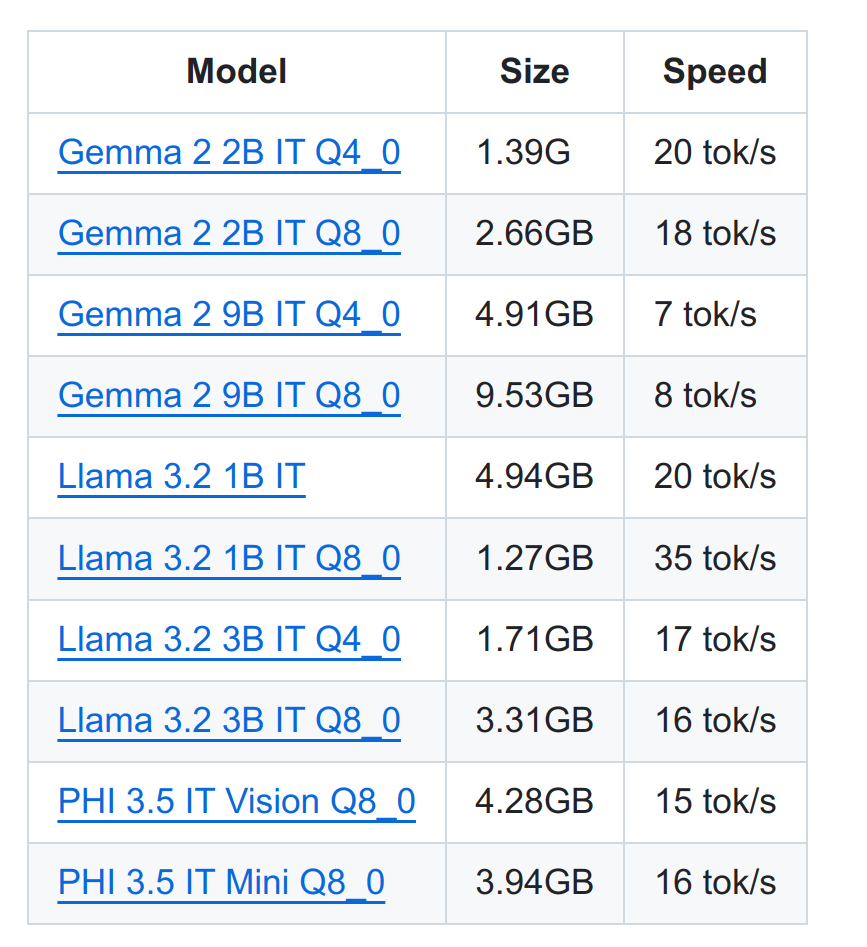Open the Gemma 2 2B IT Q8_0 link
This screenshot has height=947, width=867.
click(229, 234)
